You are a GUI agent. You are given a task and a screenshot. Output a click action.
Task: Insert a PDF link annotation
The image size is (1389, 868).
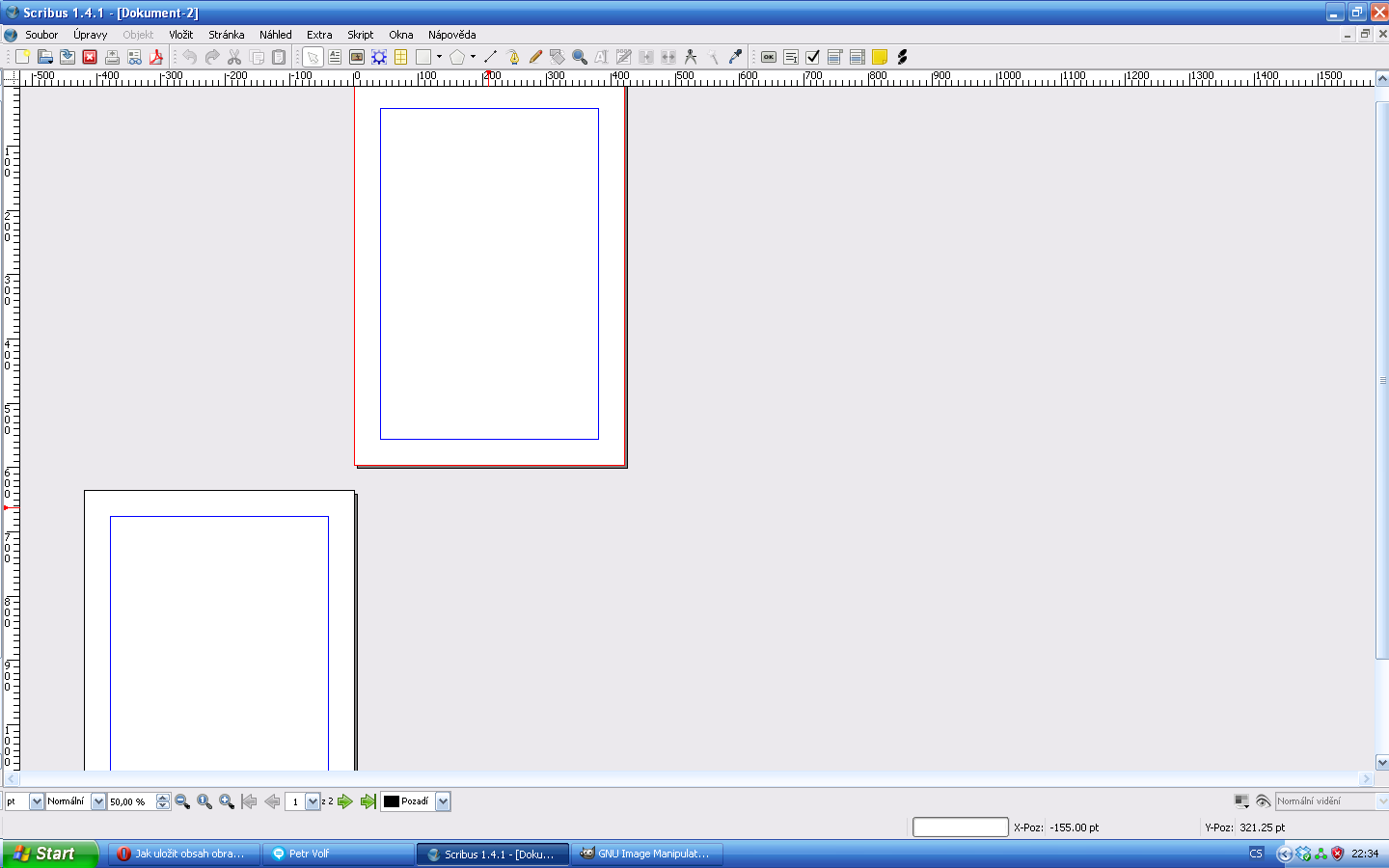(x=902, y=57)
